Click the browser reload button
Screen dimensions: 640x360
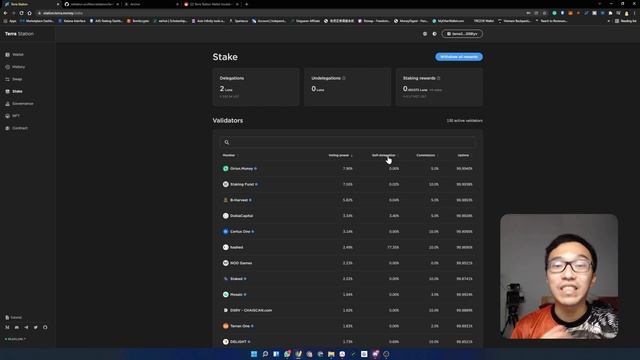tap(21, 13)
